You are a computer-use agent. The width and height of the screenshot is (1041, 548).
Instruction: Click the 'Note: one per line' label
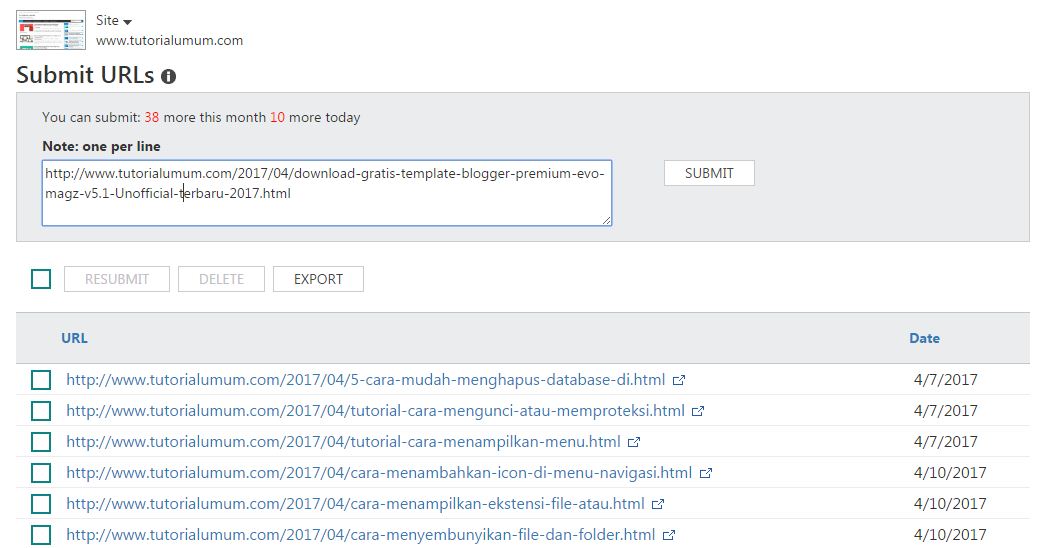[x=102, y=147]
